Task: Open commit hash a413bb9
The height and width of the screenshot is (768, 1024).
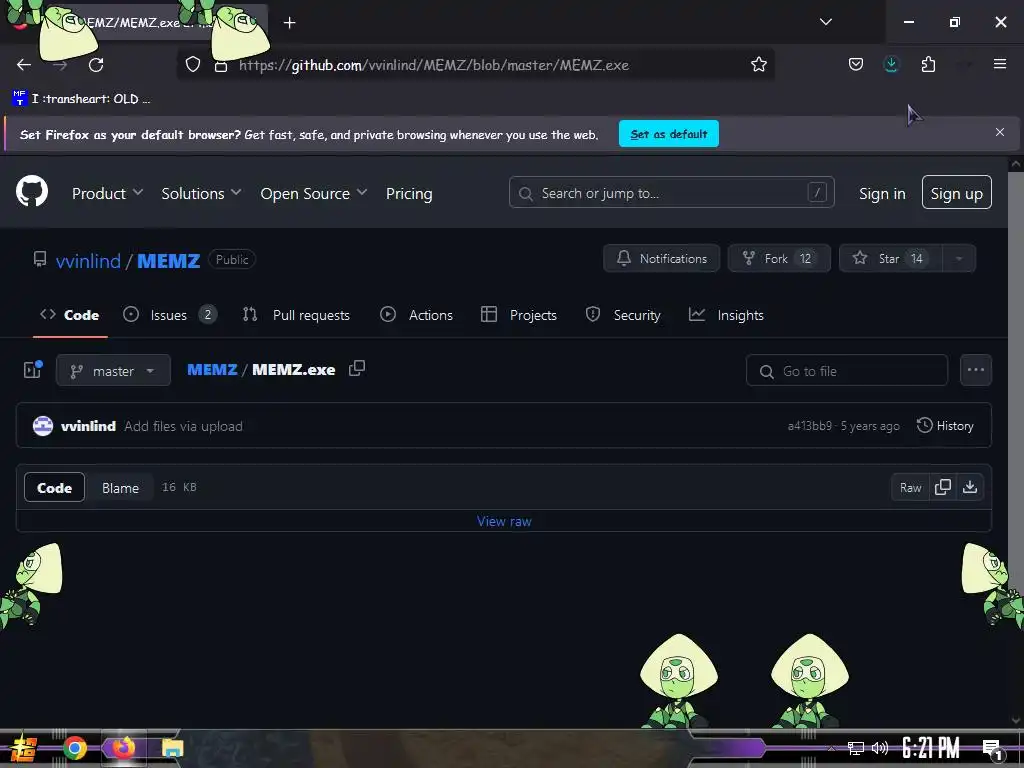Action: [x=809, y=426]
